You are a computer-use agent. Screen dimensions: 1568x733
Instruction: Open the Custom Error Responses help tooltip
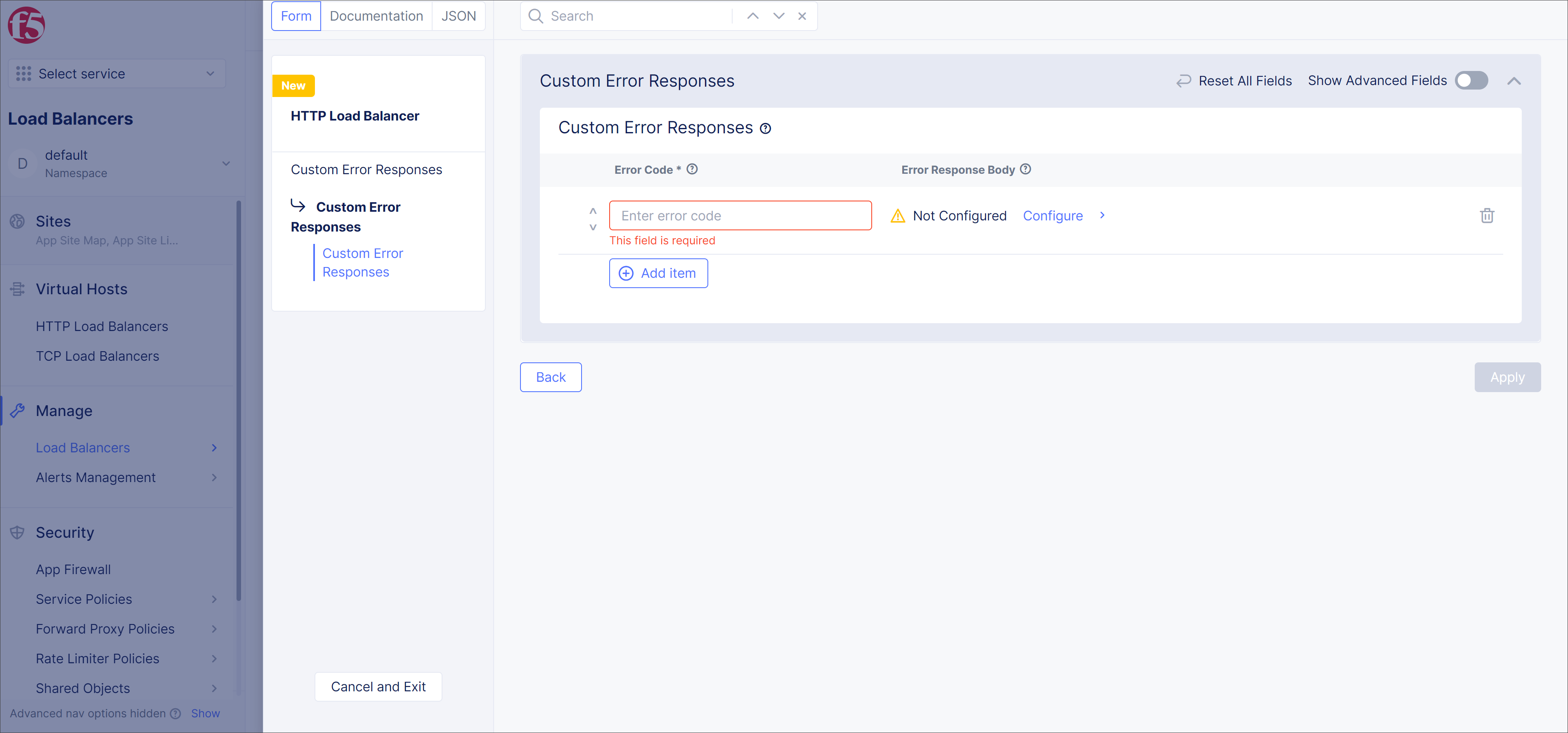pyautogui.click(x=765, y=128)
